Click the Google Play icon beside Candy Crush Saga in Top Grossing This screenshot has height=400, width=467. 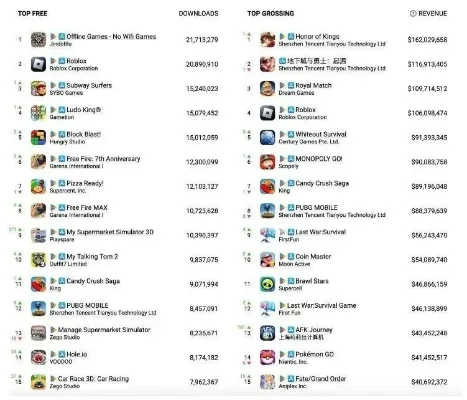click(x=282, y=183)
